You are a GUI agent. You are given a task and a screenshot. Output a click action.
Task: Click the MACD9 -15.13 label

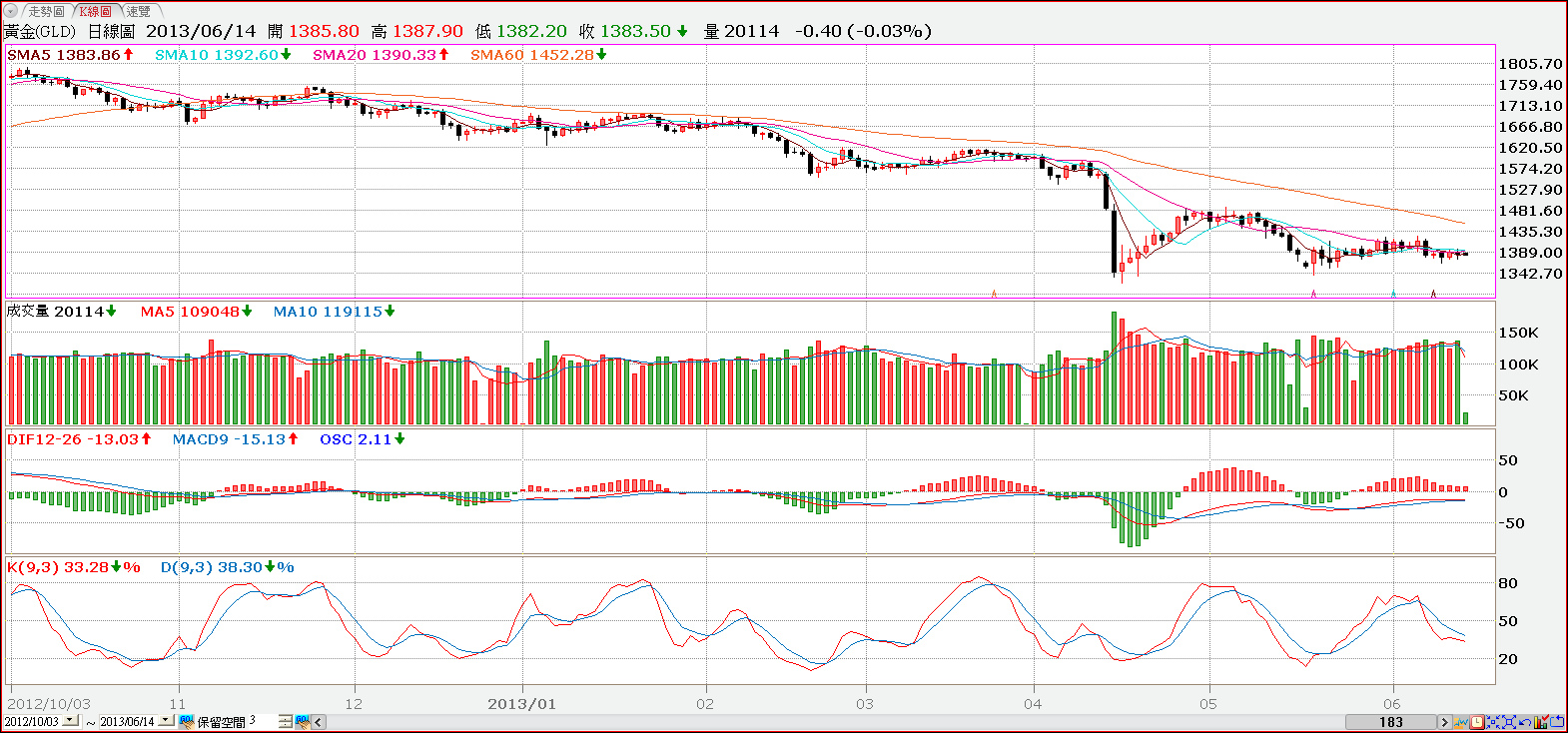tap(235, 439)
